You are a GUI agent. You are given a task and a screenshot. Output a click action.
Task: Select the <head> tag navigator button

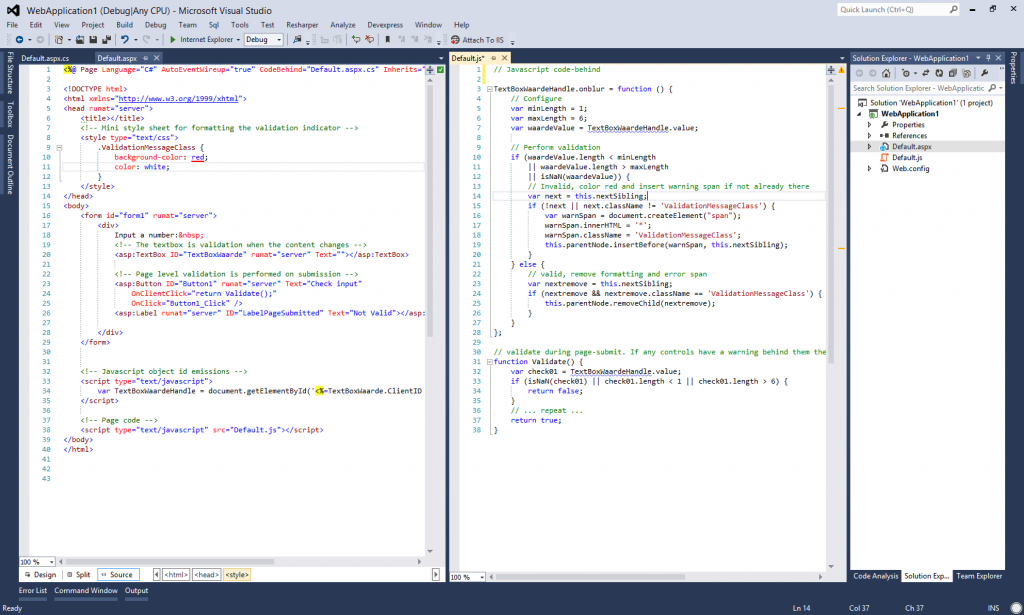click(206, 575)
